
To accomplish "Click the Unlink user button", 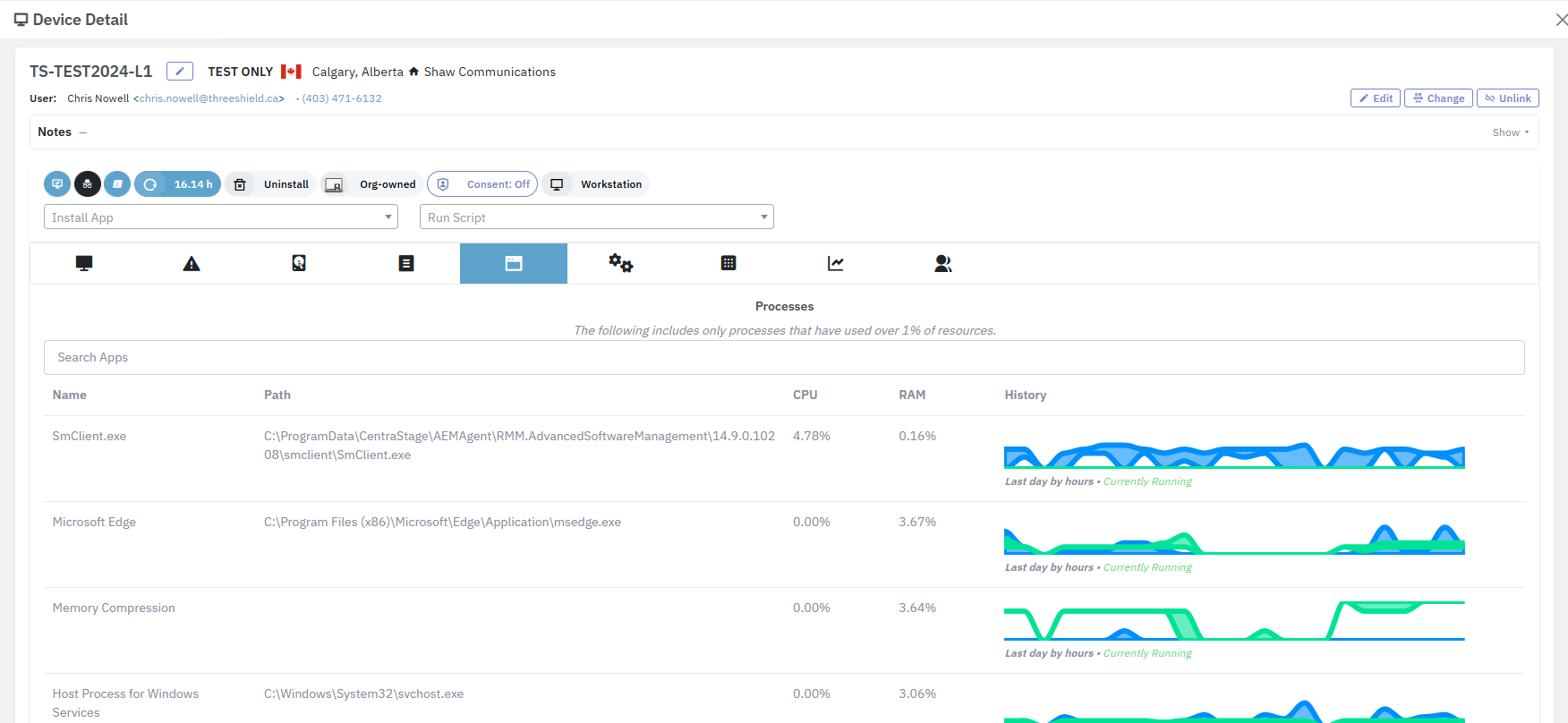I will point(1508,98).
